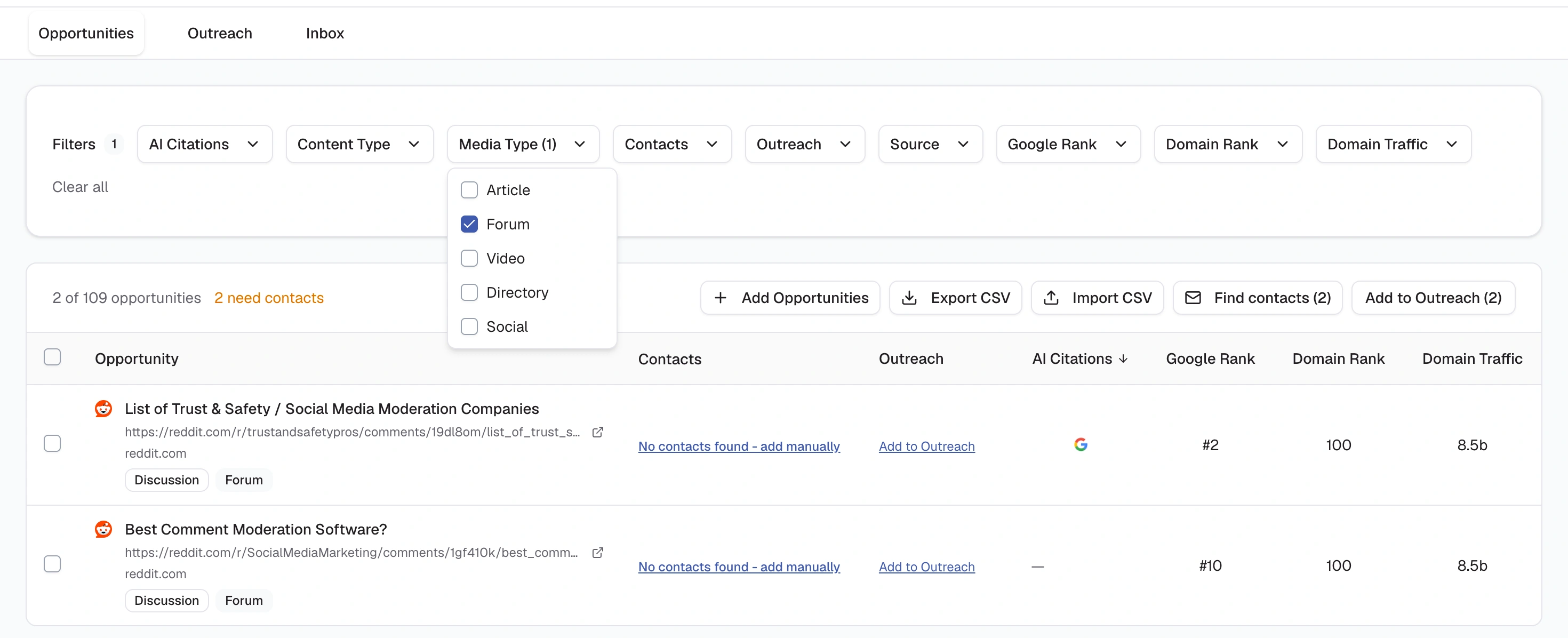
Task: Open the Source filter dropdown
Action: [930, 144]
